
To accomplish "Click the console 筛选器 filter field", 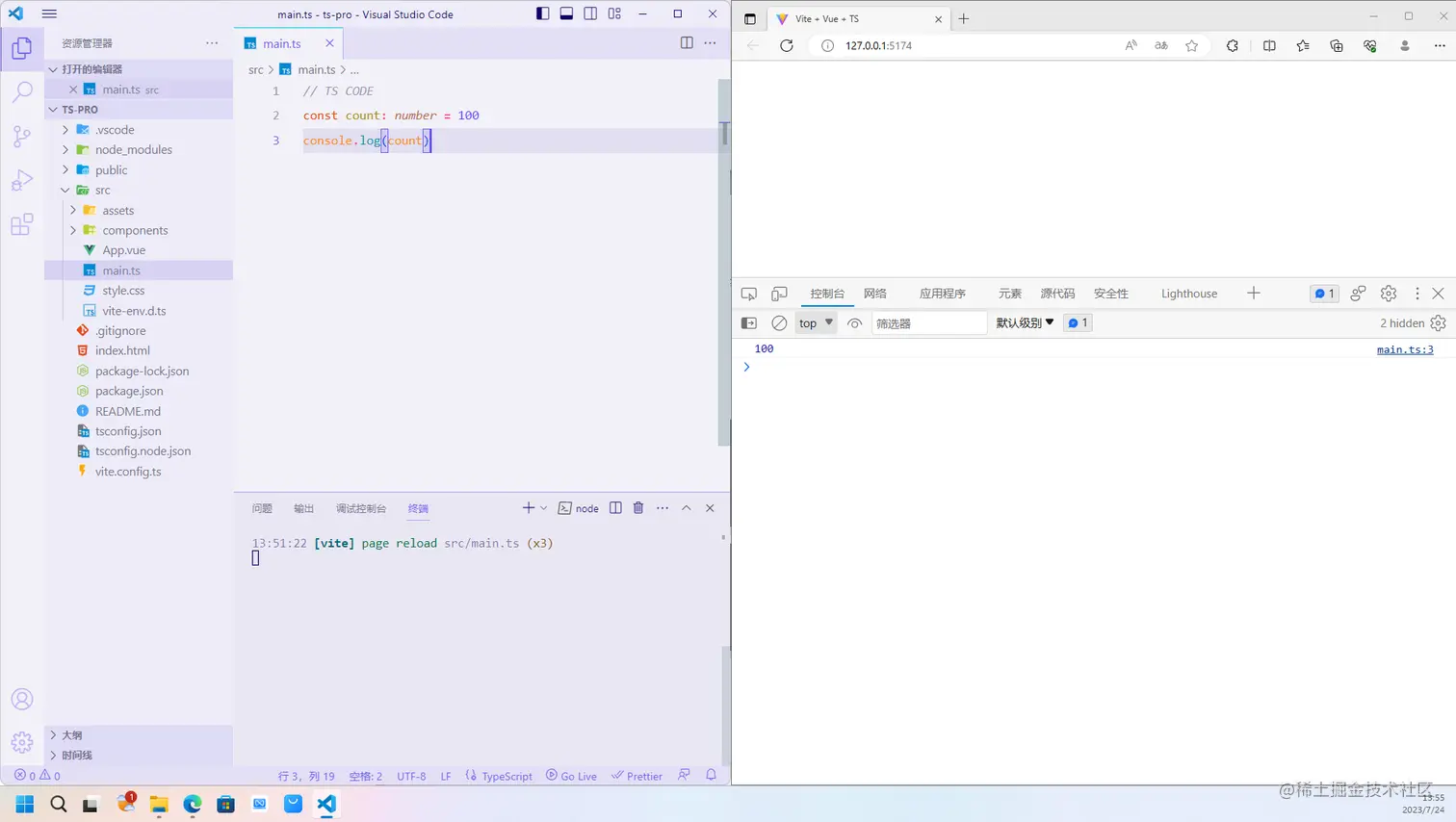I will (929, 323).
